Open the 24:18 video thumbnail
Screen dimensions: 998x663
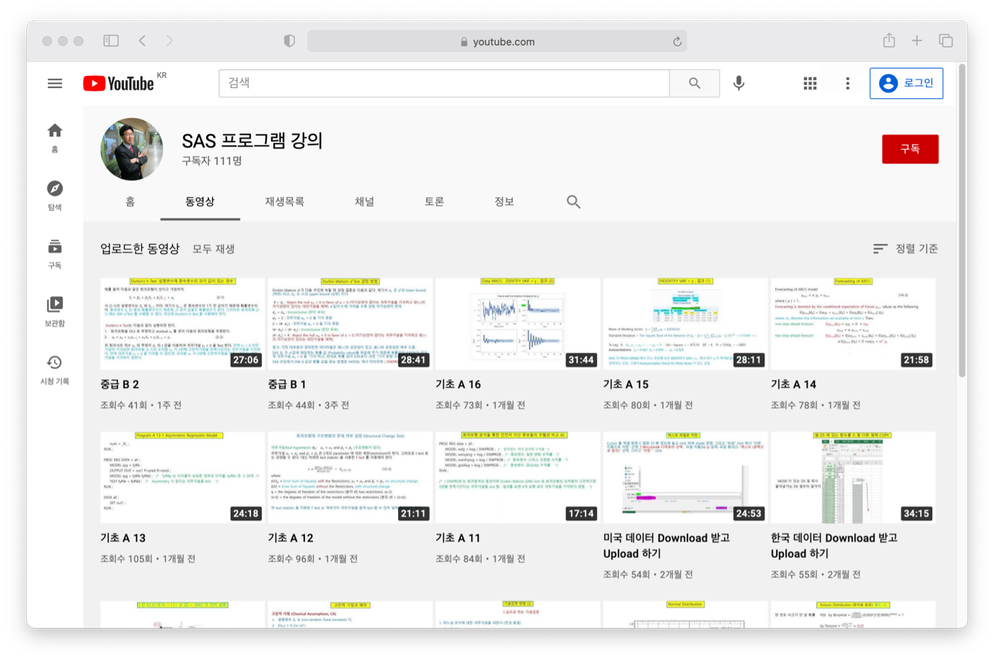tap(182, 477)
